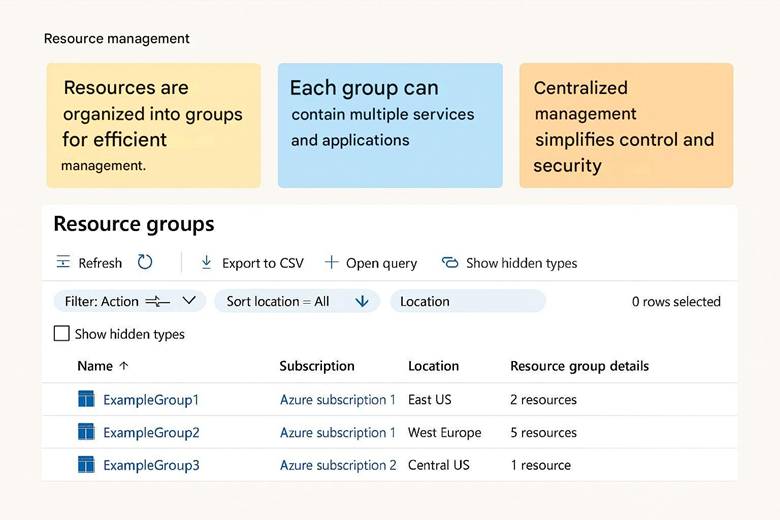This screenshot has width=780, height=520.
Task: Click the plus icon for Open query
Action: click(x=331, y=262)
